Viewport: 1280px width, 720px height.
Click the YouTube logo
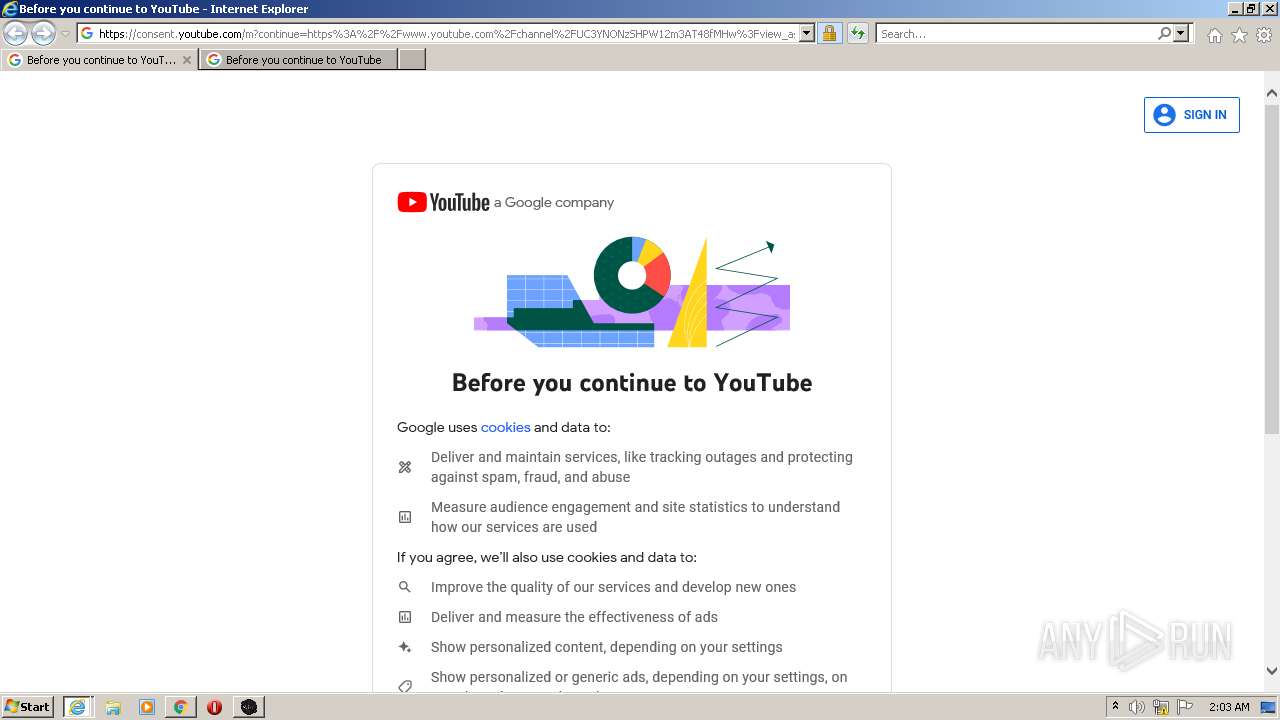click(x=443, y=202)
